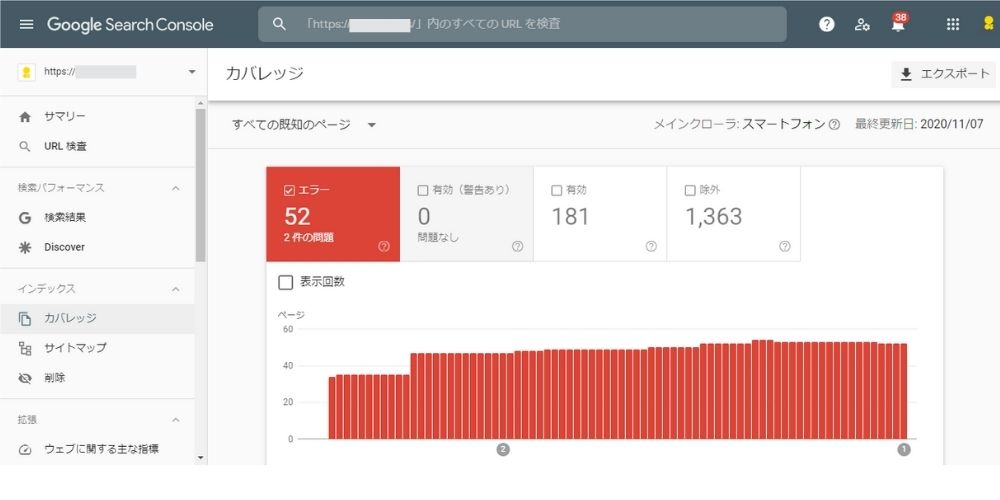Click the help icon next to スマートフォン
1000x500 pixels.
pos(834,124)
